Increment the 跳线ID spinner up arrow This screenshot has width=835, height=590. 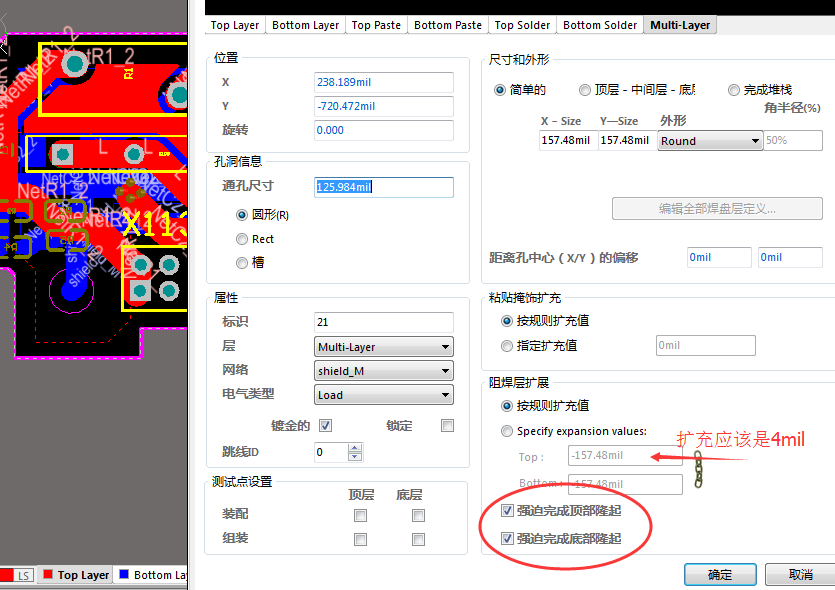[354, 448]
